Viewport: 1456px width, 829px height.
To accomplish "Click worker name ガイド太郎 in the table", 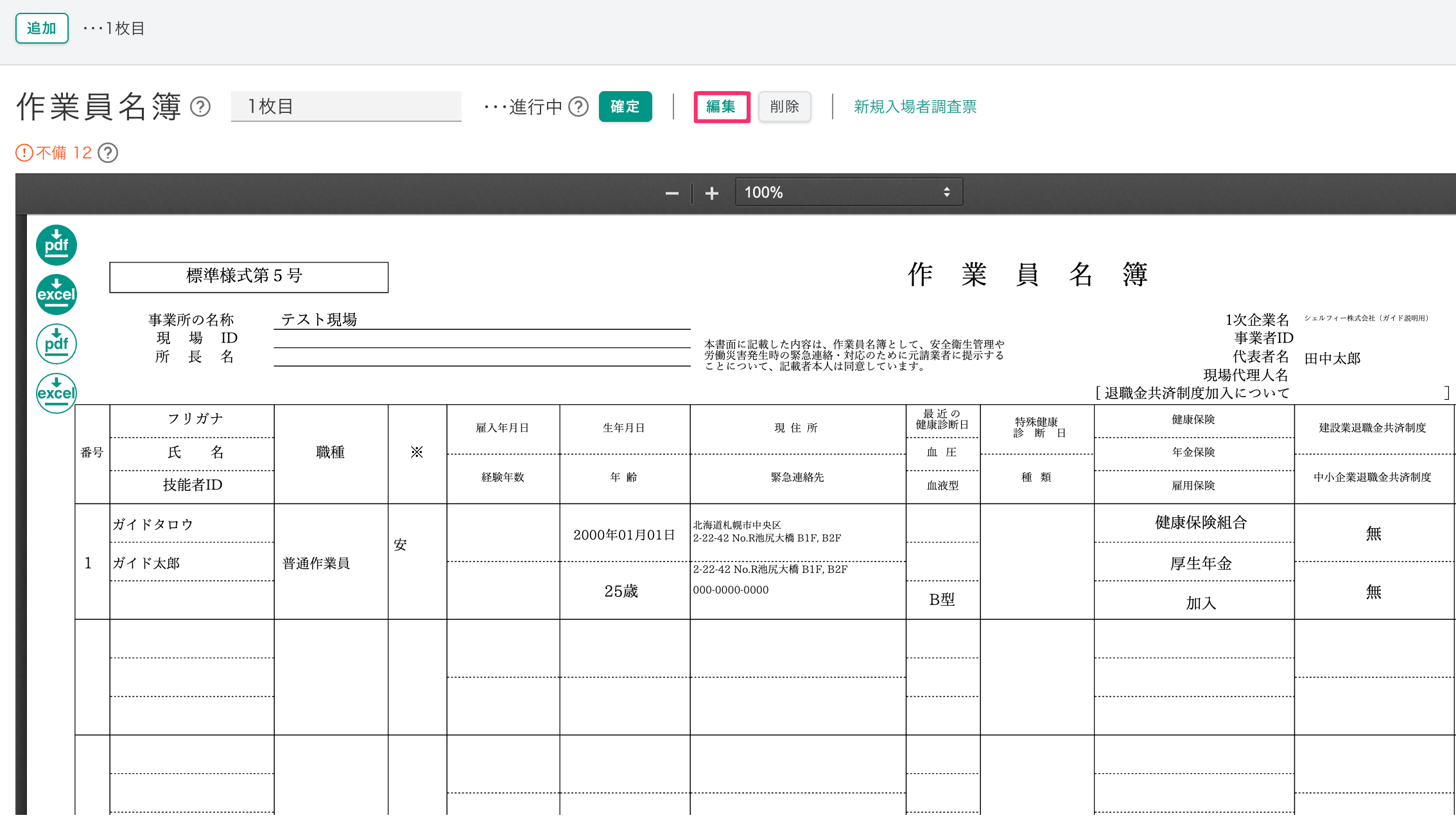I will coord(146,563).
